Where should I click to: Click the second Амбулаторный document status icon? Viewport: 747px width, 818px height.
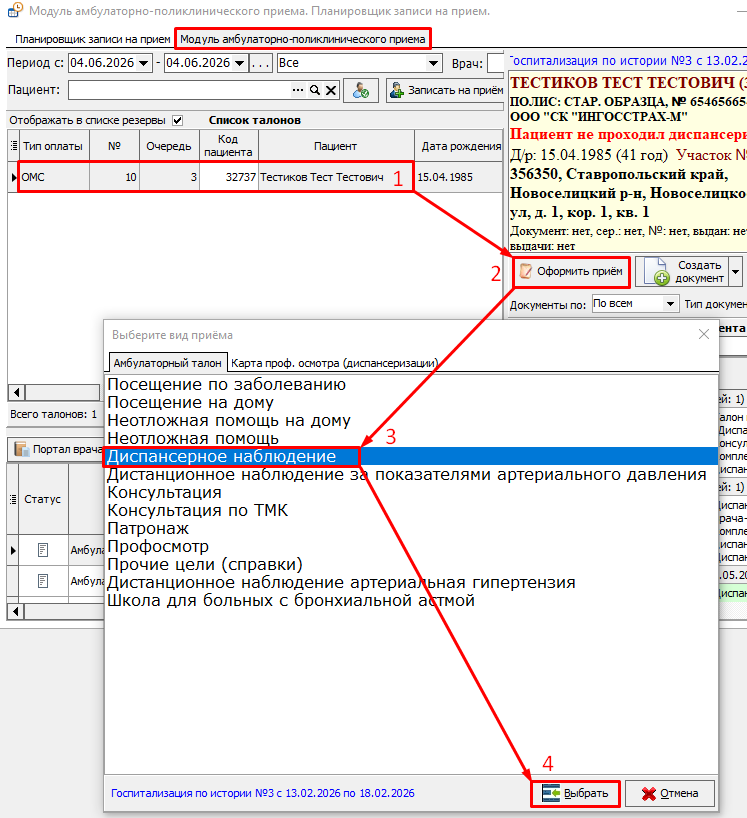tap(43, 581)
